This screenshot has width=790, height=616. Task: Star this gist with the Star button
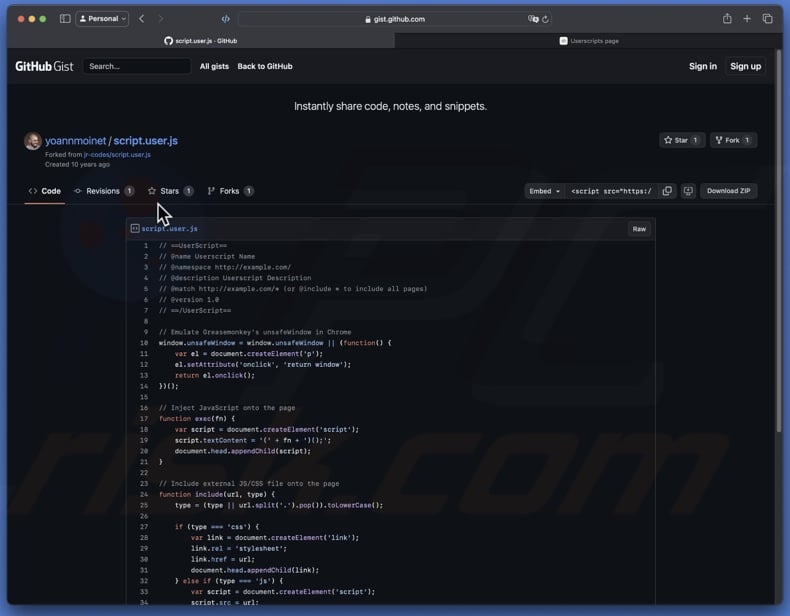[x=682, y=141]
